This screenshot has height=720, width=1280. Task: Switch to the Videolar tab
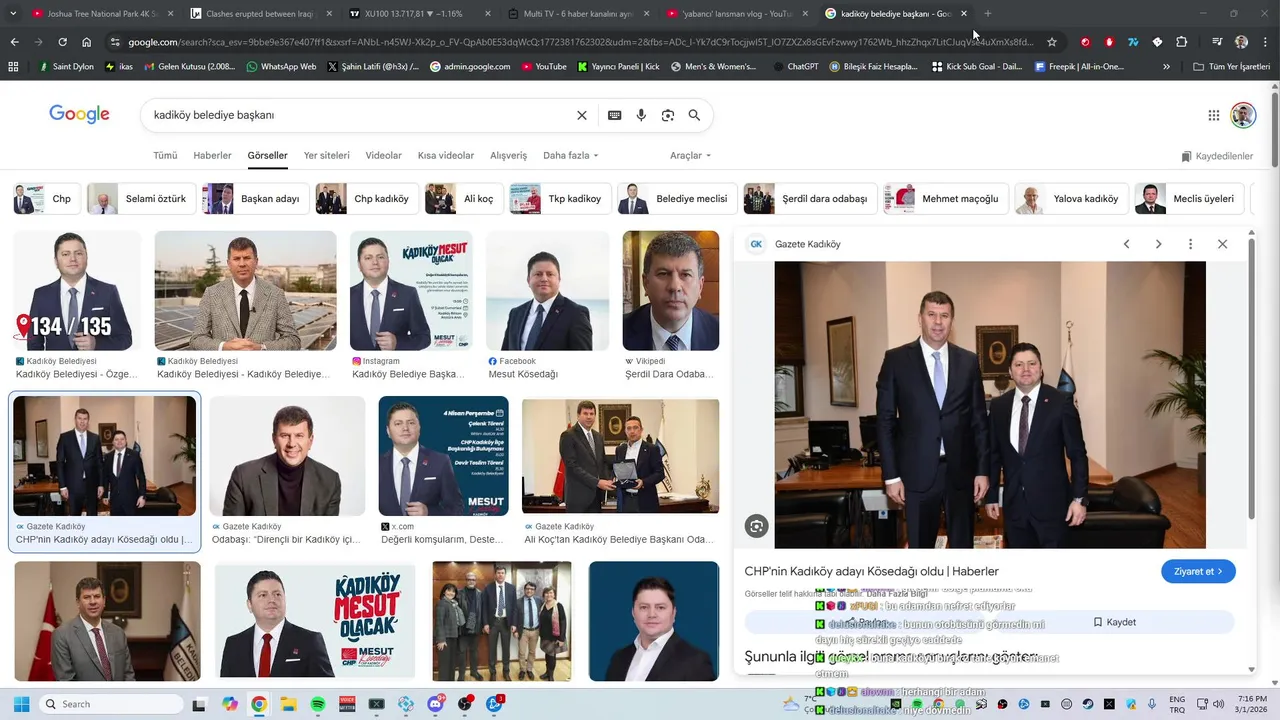point(384,156)
